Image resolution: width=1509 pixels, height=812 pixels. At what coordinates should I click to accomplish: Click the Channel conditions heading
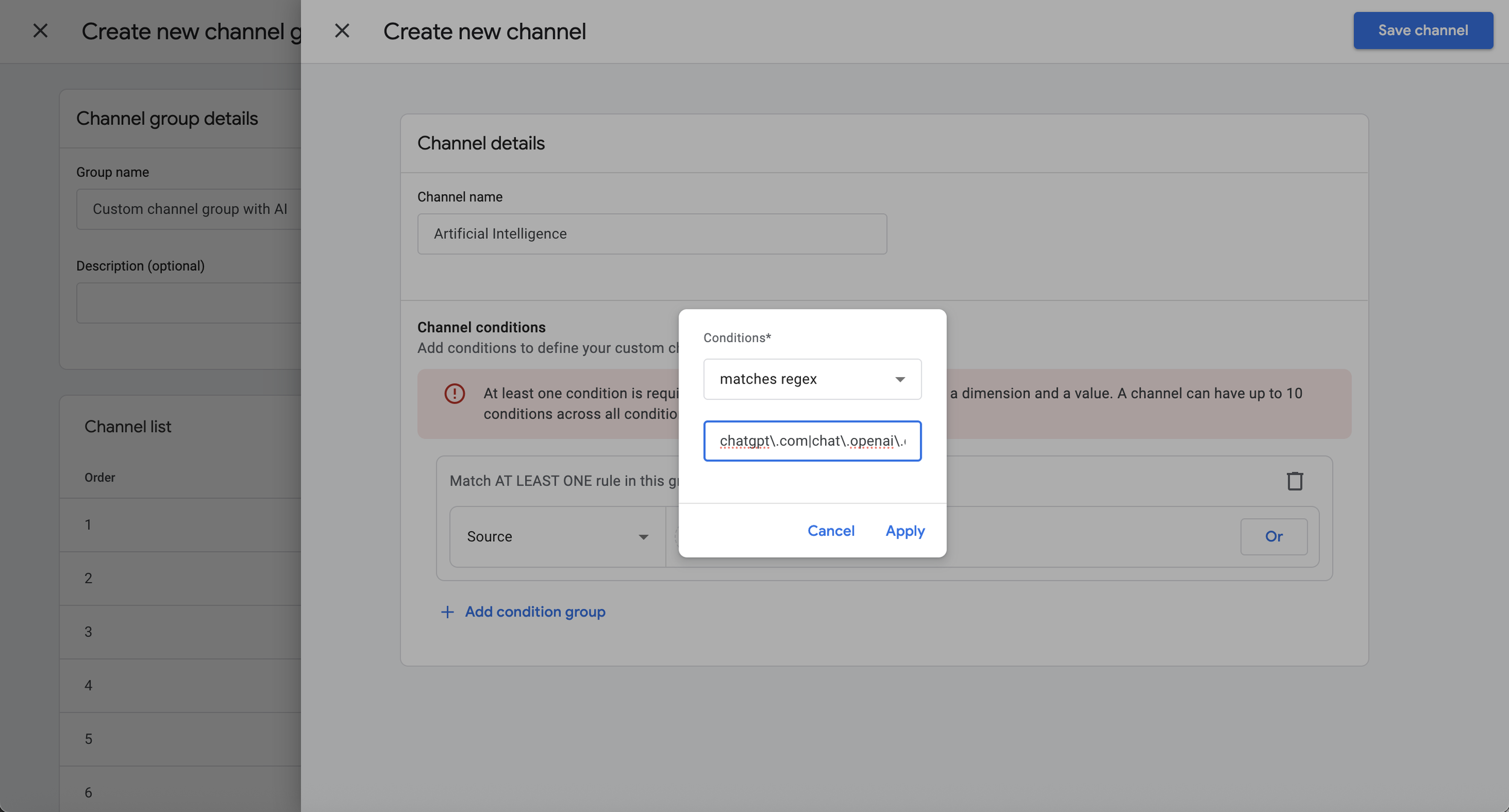pos(481,327)
